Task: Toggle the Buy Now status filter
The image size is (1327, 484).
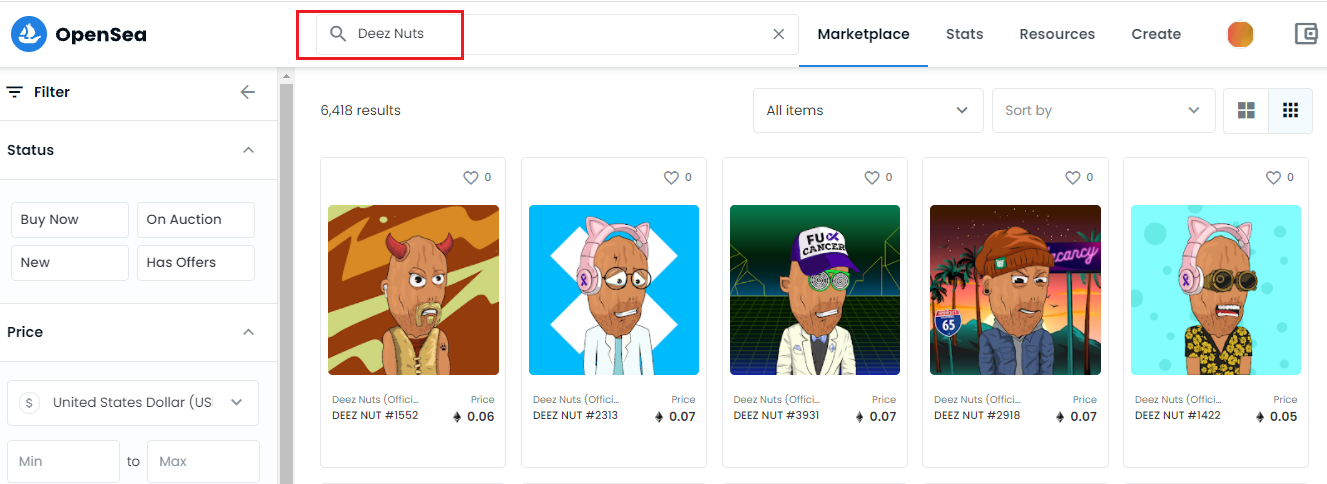Action: click(70, 220)
